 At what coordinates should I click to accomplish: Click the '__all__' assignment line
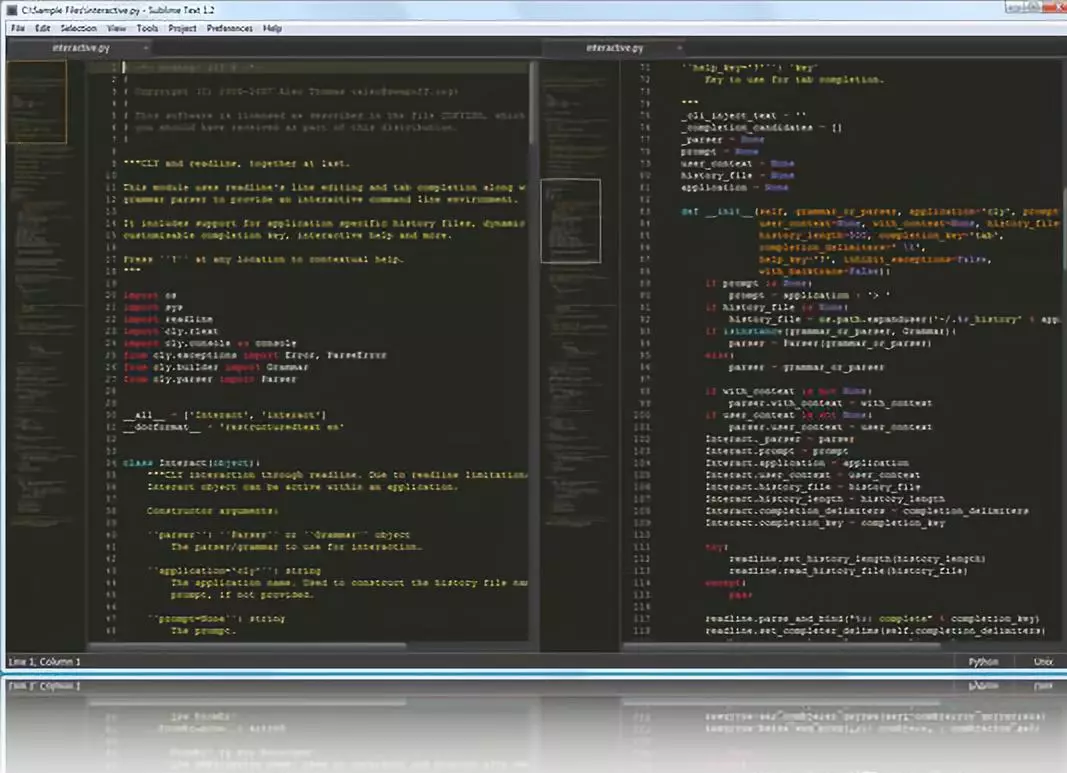(x=225, y=415)
